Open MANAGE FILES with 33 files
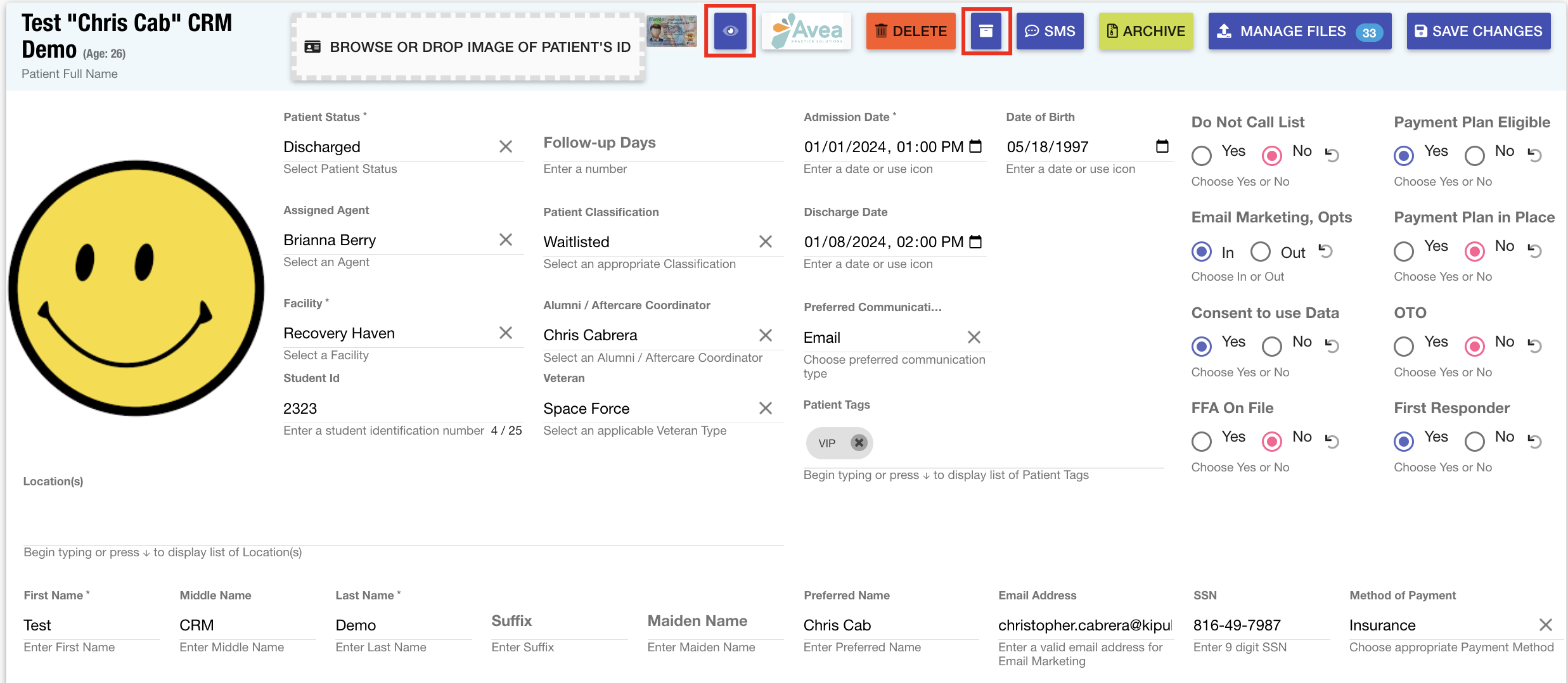This screenshot has width=1568, height=683. (1299, 31)
